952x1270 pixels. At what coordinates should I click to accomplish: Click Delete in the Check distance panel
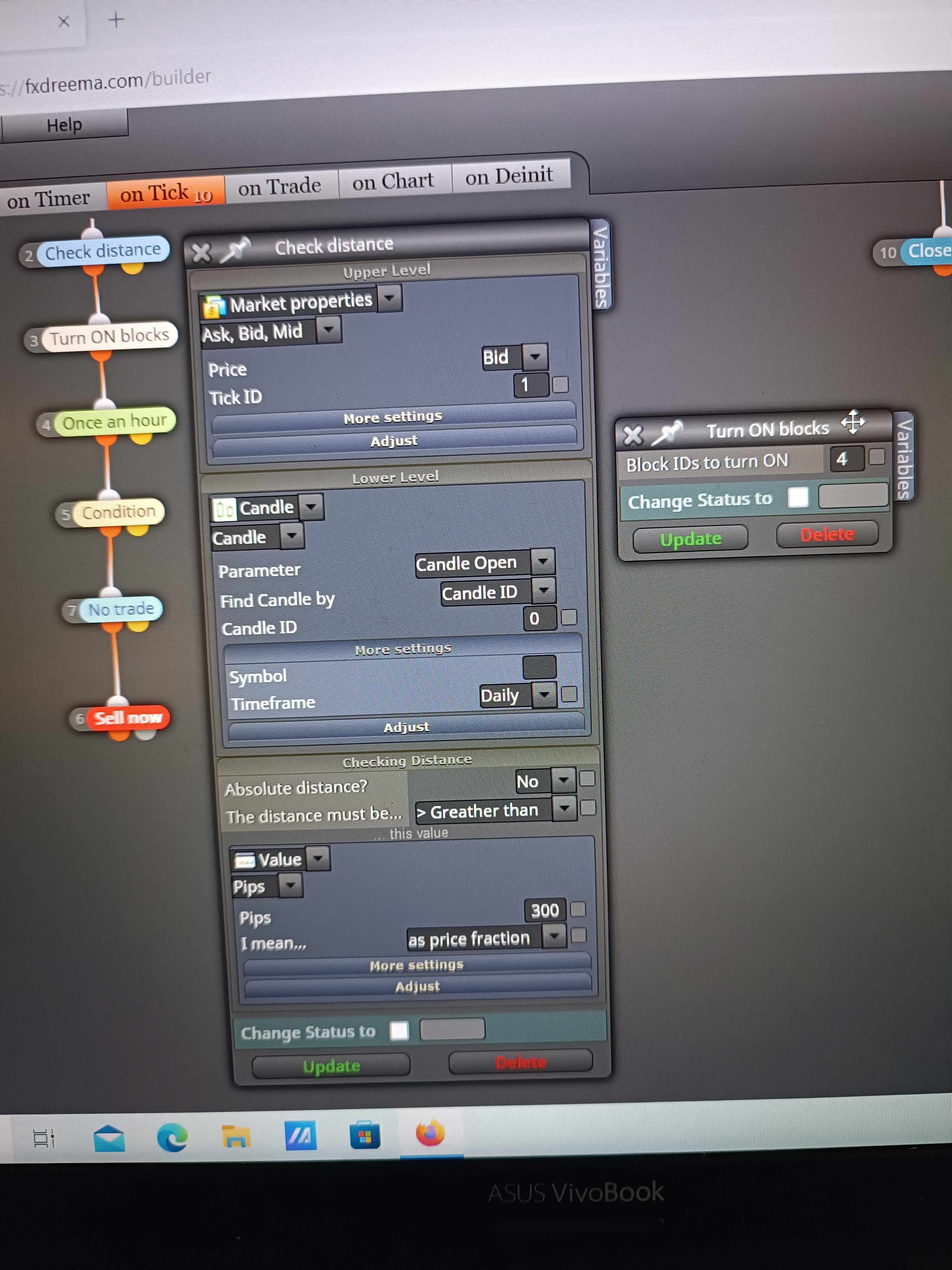click(x=520, y=1062)
